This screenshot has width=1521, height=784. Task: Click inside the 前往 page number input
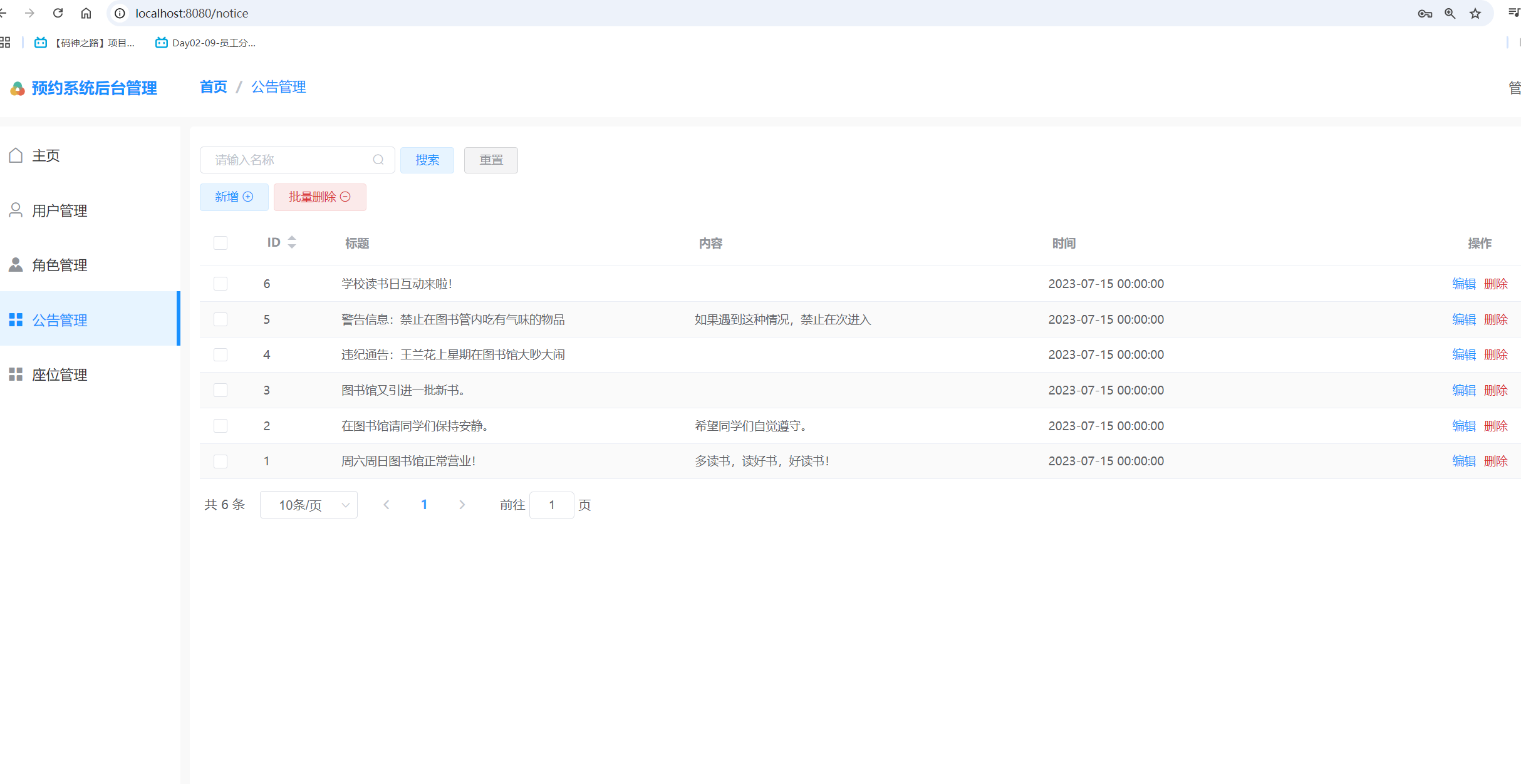pyautogui.click(x=551, y=505)
